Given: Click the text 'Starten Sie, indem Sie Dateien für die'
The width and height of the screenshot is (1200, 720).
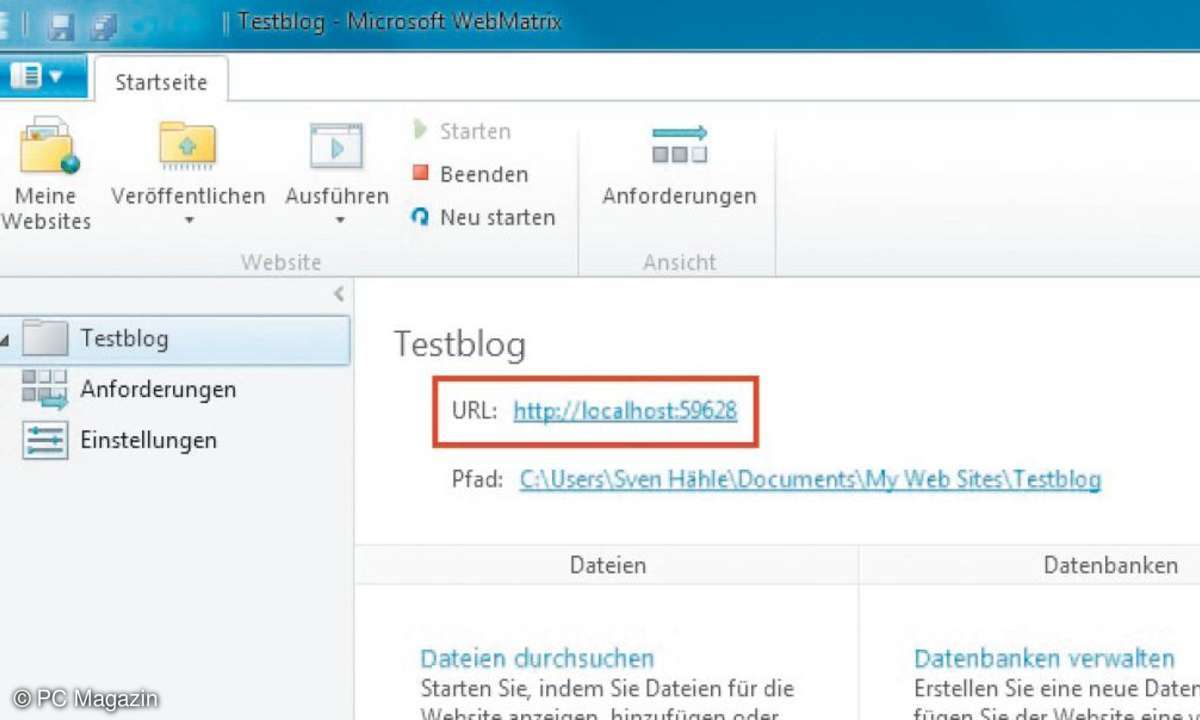Looking at the screenshot, I should coord(608,689).
